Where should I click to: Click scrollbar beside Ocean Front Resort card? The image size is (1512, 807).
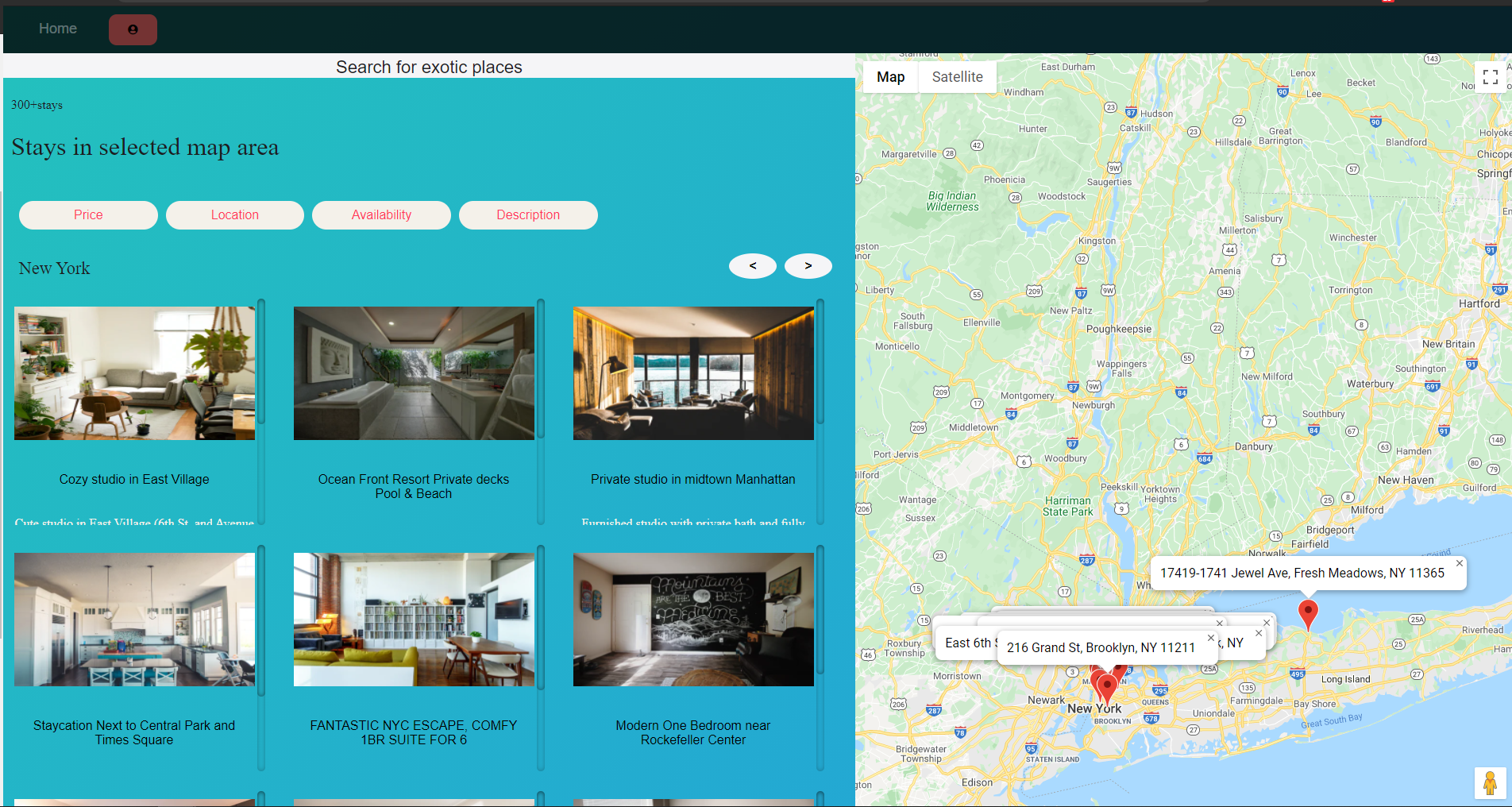click(541, 411)
